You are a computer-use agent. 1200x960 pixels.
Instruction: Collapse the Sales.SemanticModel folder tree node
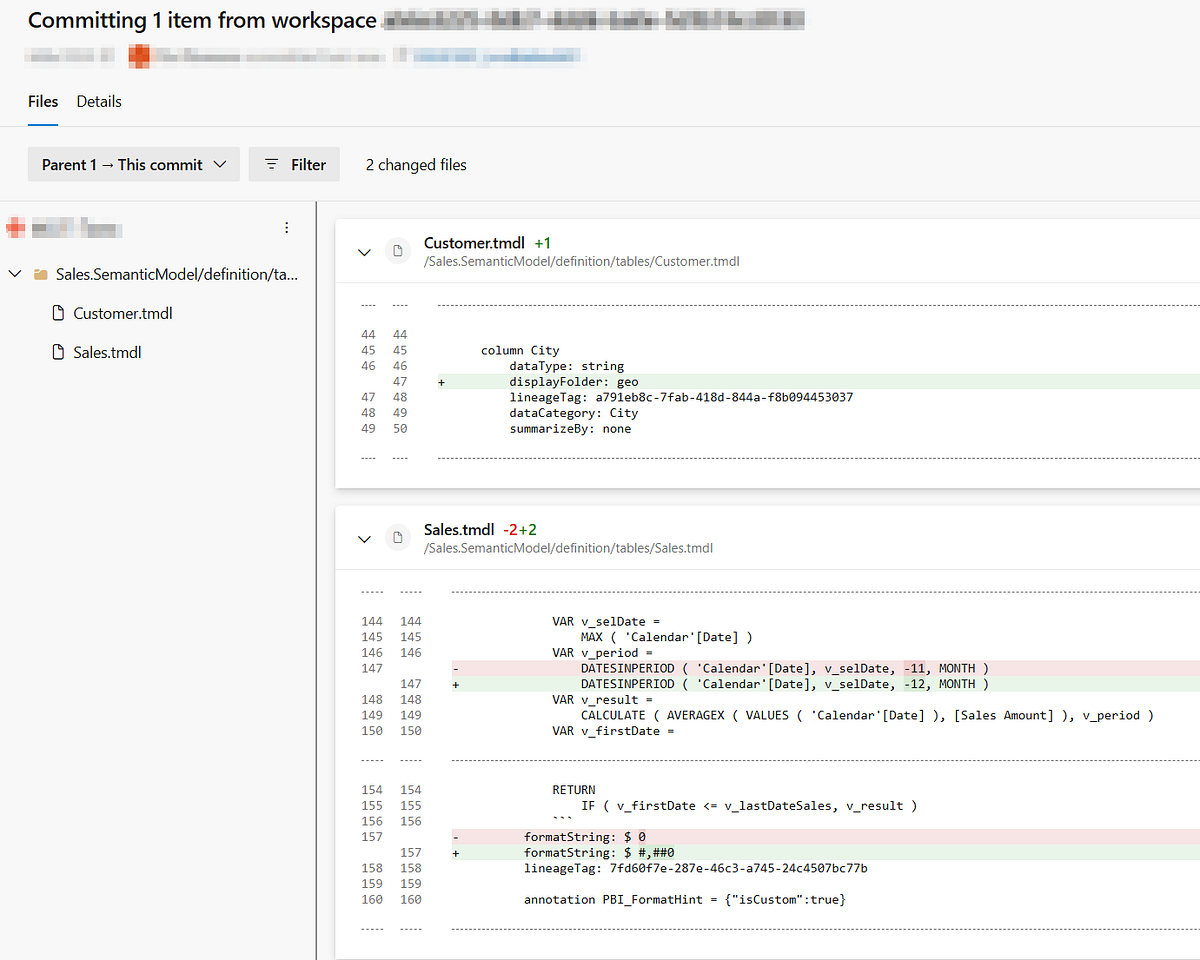[15, 274]
